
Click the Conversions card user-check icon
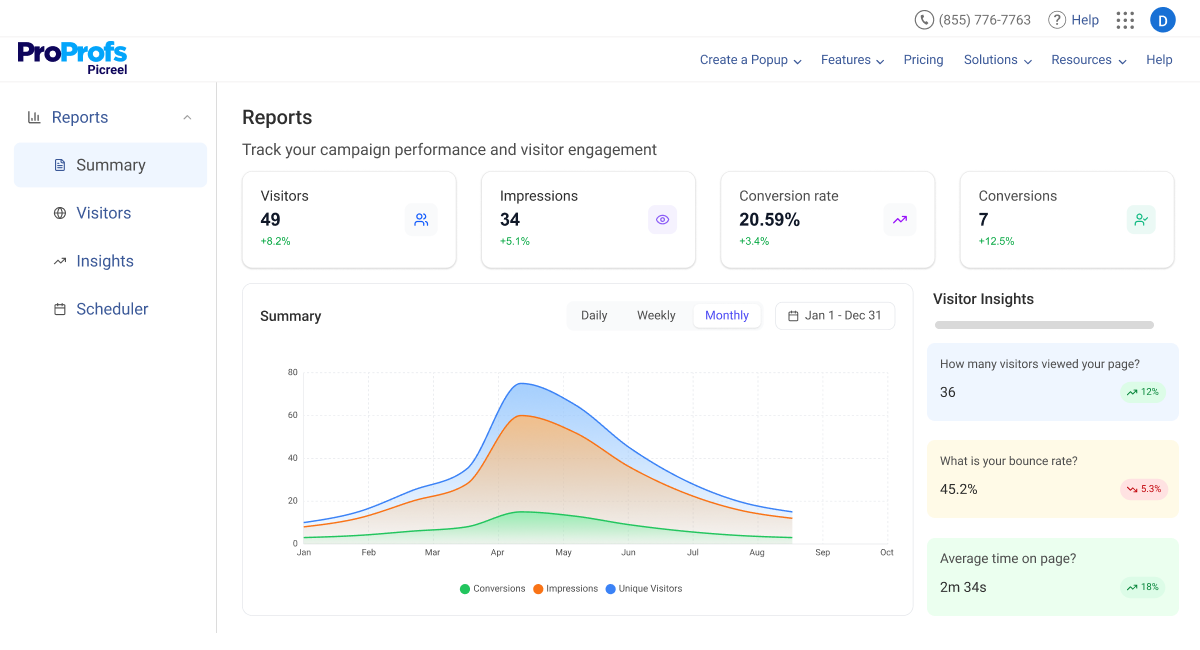click(1140, 220)
